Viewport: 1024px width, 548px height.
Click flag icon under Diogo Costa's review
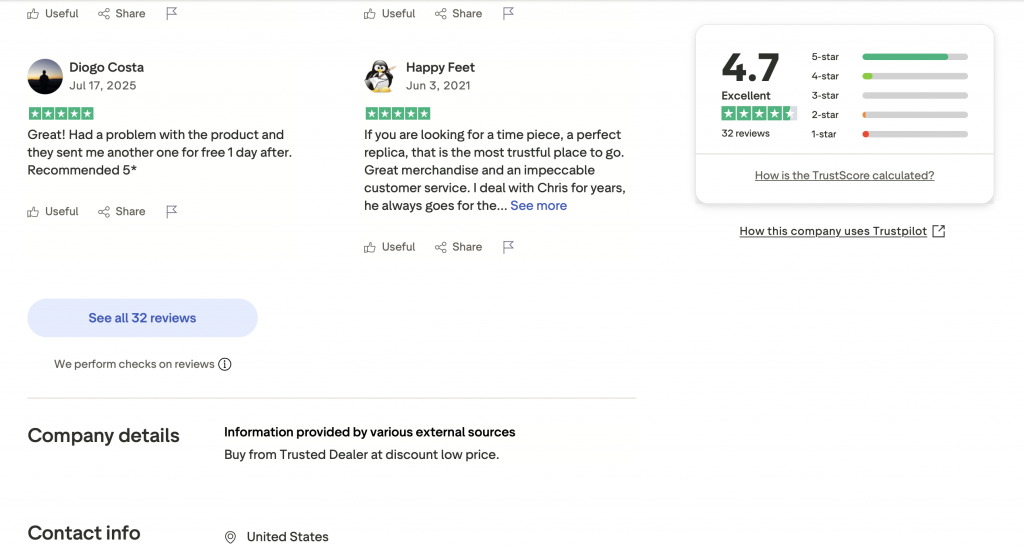pyautogui.click(x=172, y=212)
